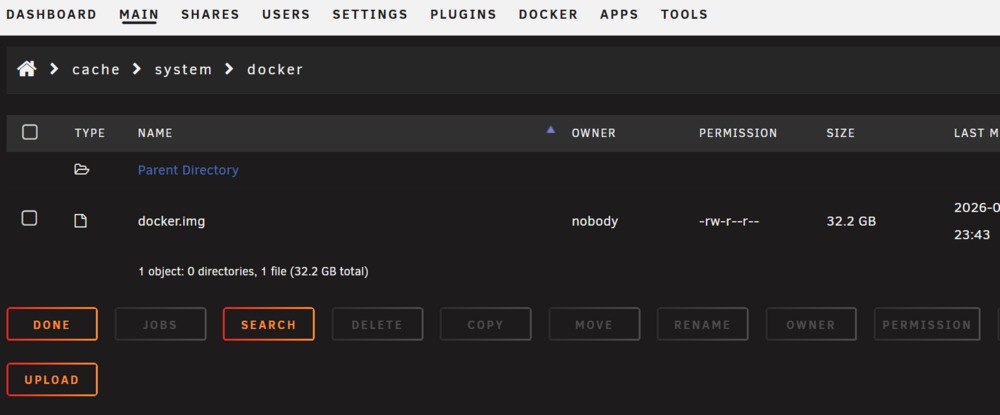Open the Parent Directory link

pyautogui.click(x=188, y=170)
